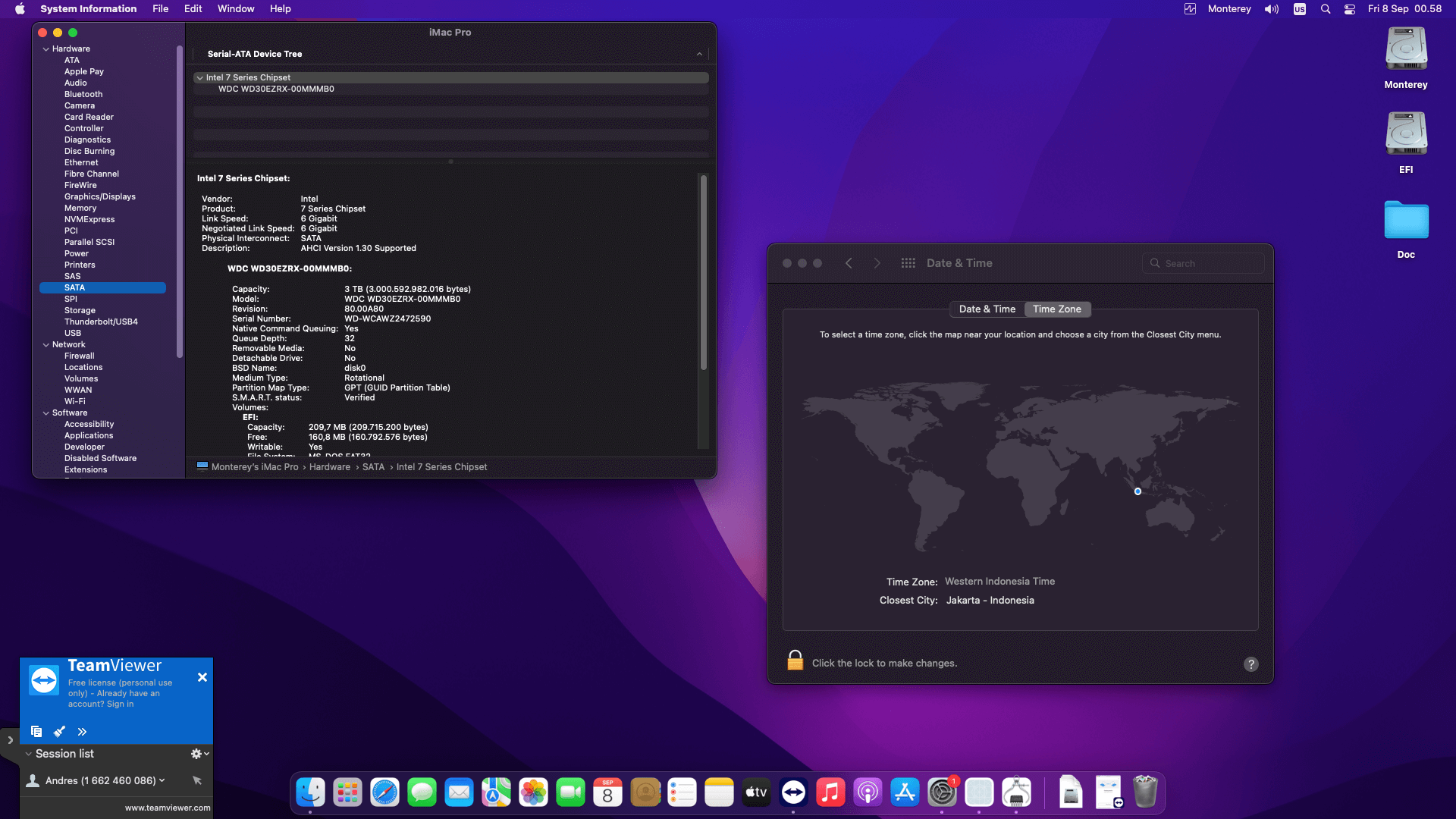Open Calendar showing SEP 8 in Dock
The height and width of the screenshot is (819, 1456).
[x=607, y=792]
